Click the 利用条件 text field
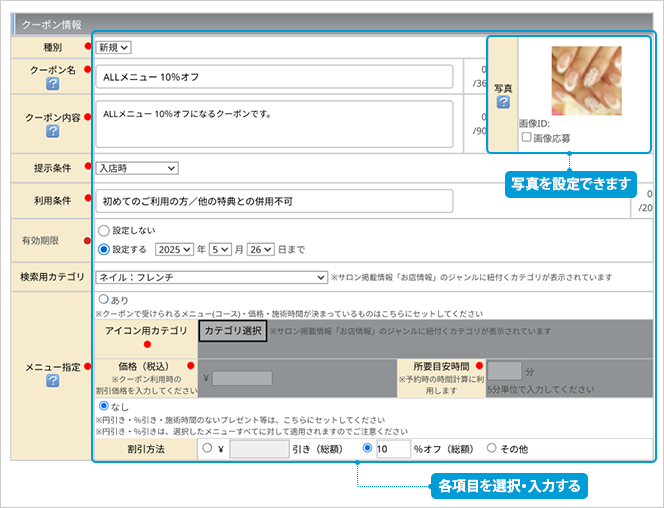The image size is (664, 508). (x=274, y=201)
